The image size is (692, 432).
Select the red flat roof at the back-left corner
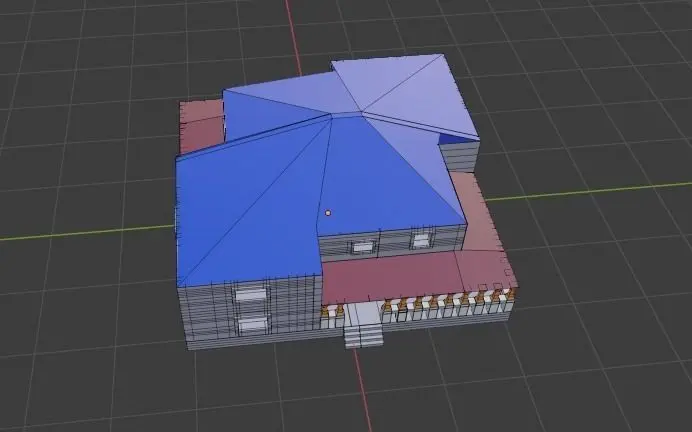[202, 125]
